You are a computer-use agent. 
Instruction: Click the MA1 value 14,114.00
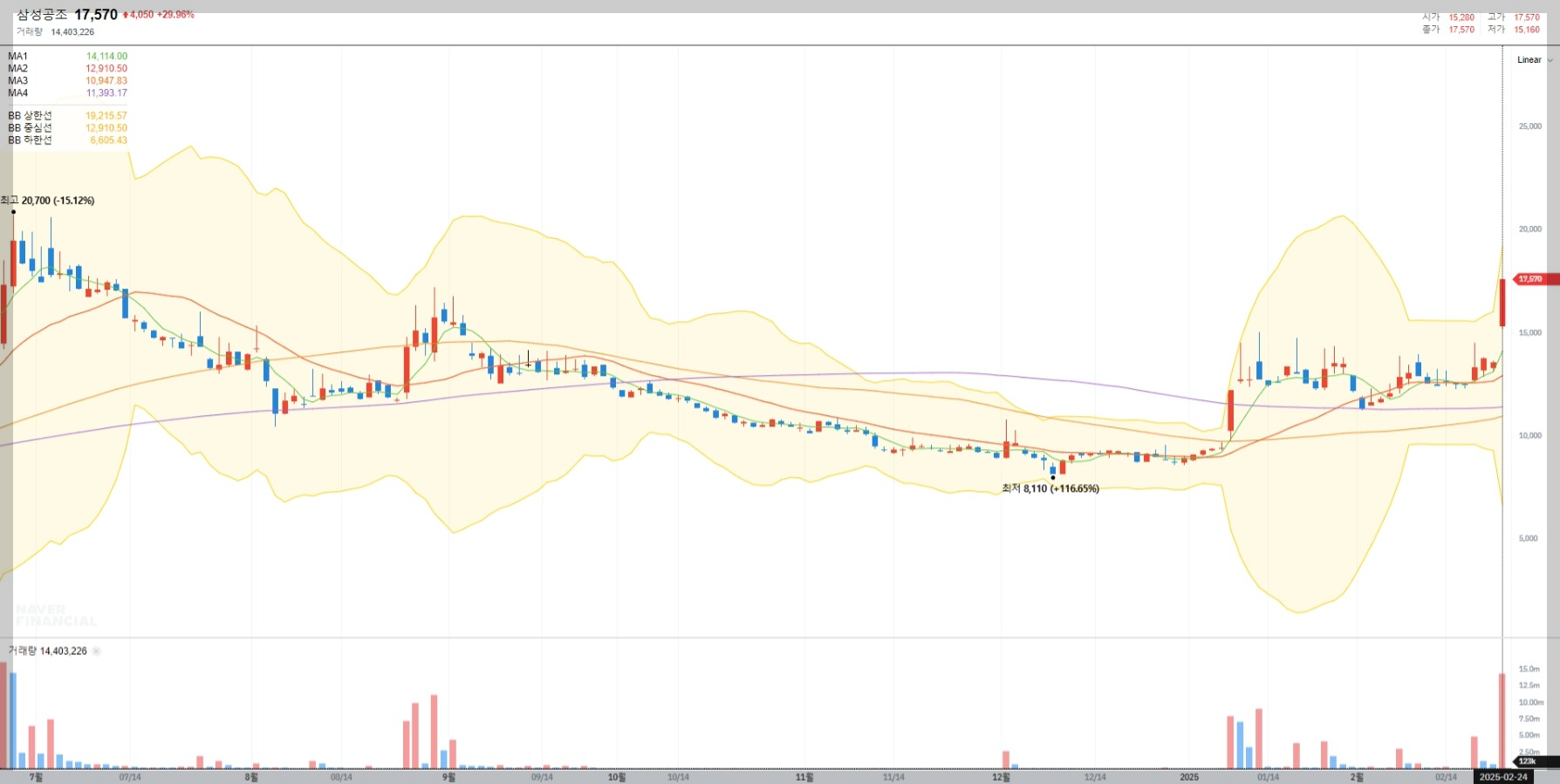pos(106,56)
